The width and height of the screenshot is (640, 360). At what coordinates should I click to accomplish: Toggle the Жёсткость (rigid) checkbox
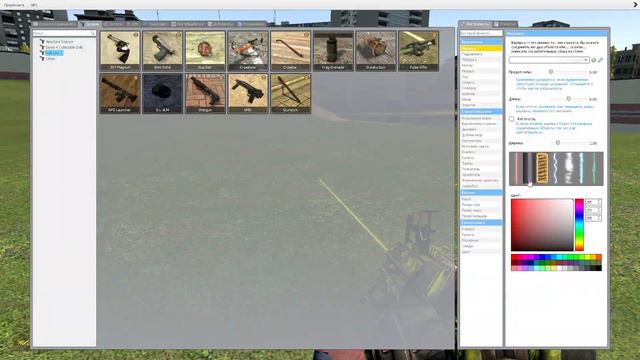tap(511, 119)
